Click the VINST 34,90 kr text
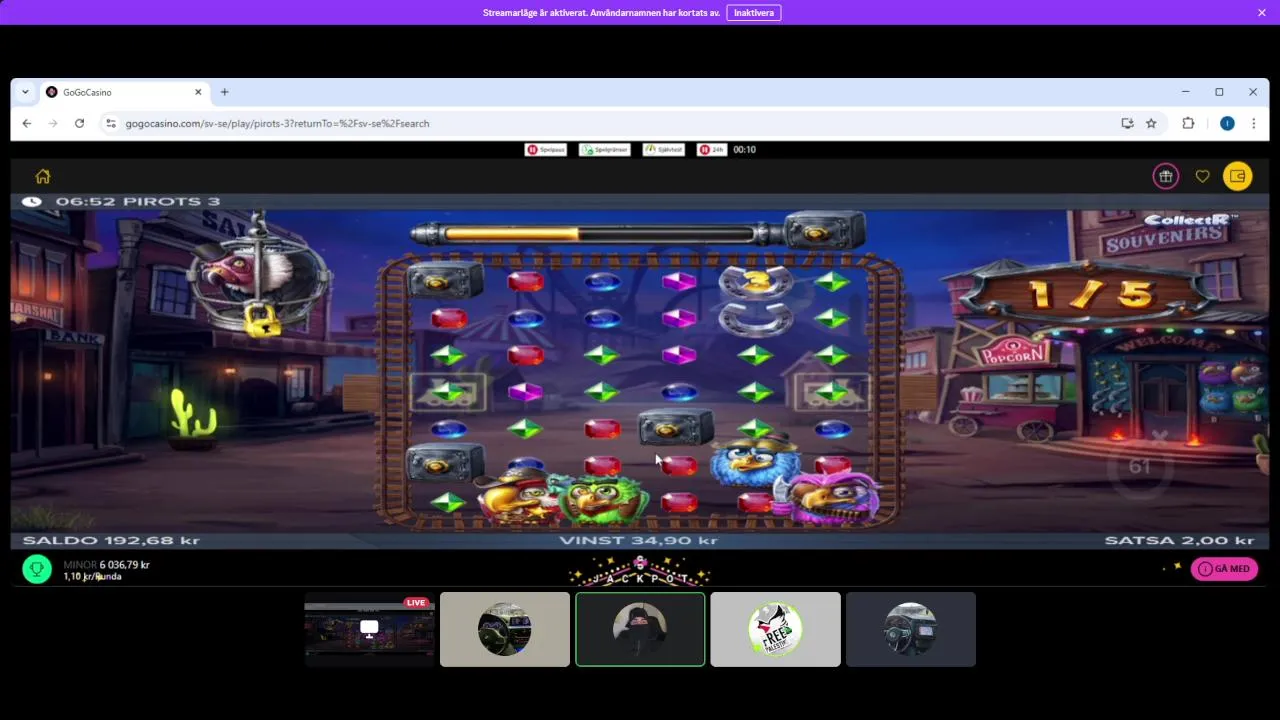Screen dimensions: 1280x720 coord(639,540)
